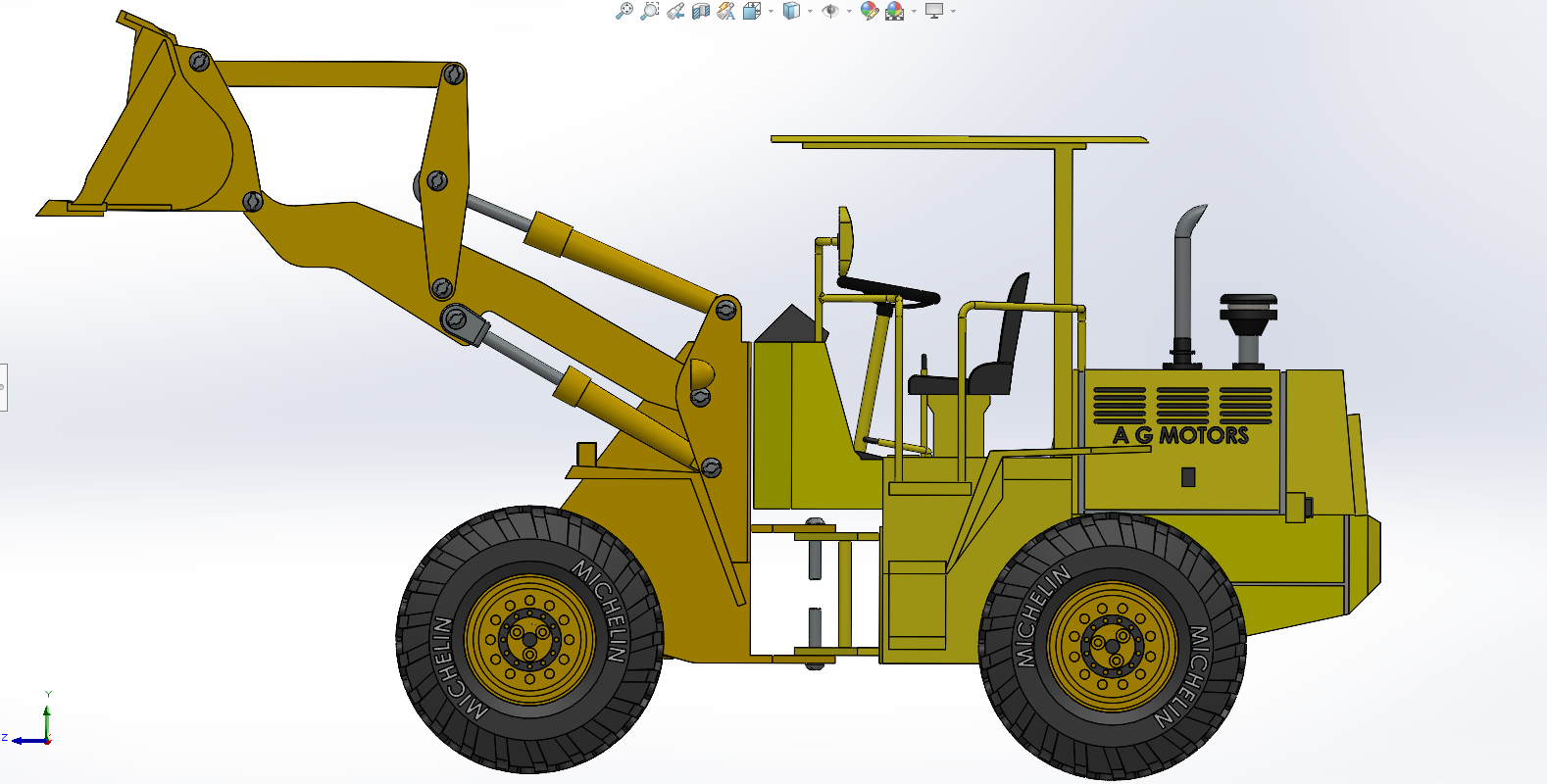
Task: Toggle the Hide/Show Items eye icon
Action: [830, 11]
